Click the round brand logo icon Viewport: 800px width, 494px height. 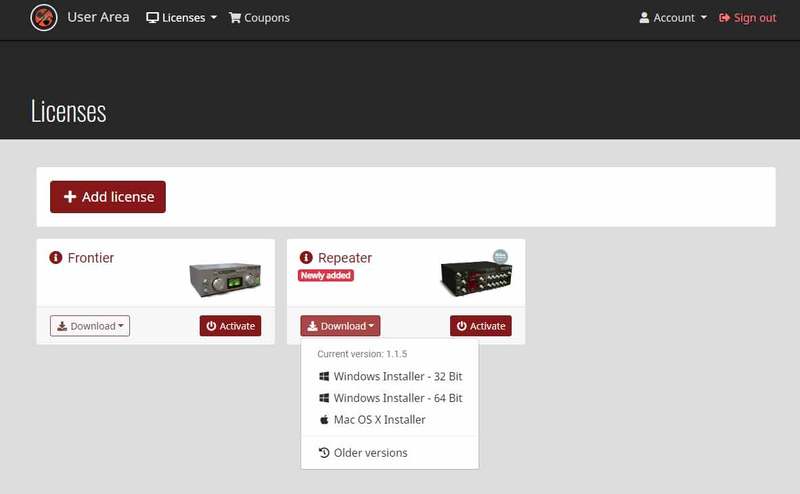coord(44,17)
